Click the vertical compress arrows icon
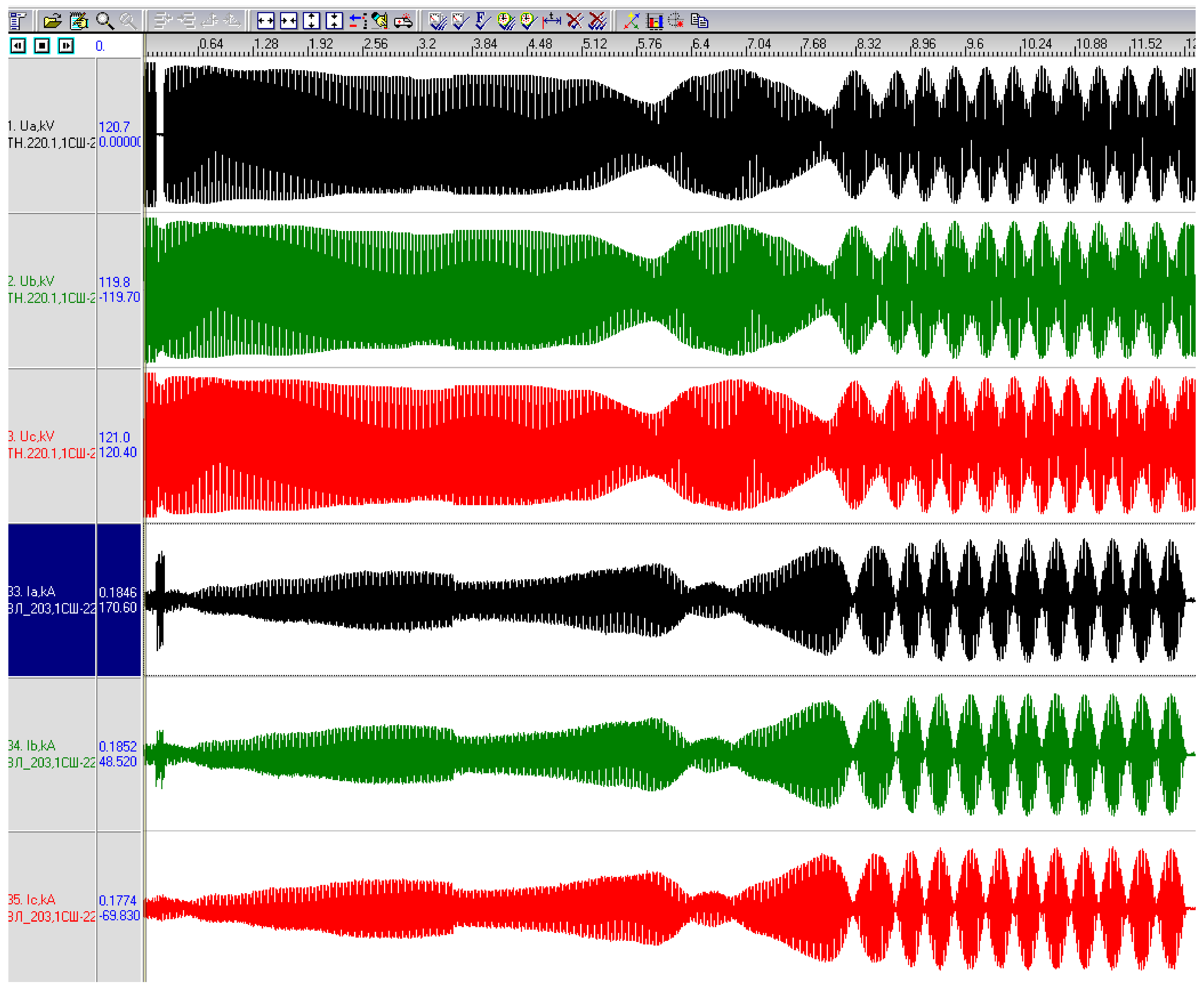This screenshot has width=1204, height=990. (x=334, y=21)
